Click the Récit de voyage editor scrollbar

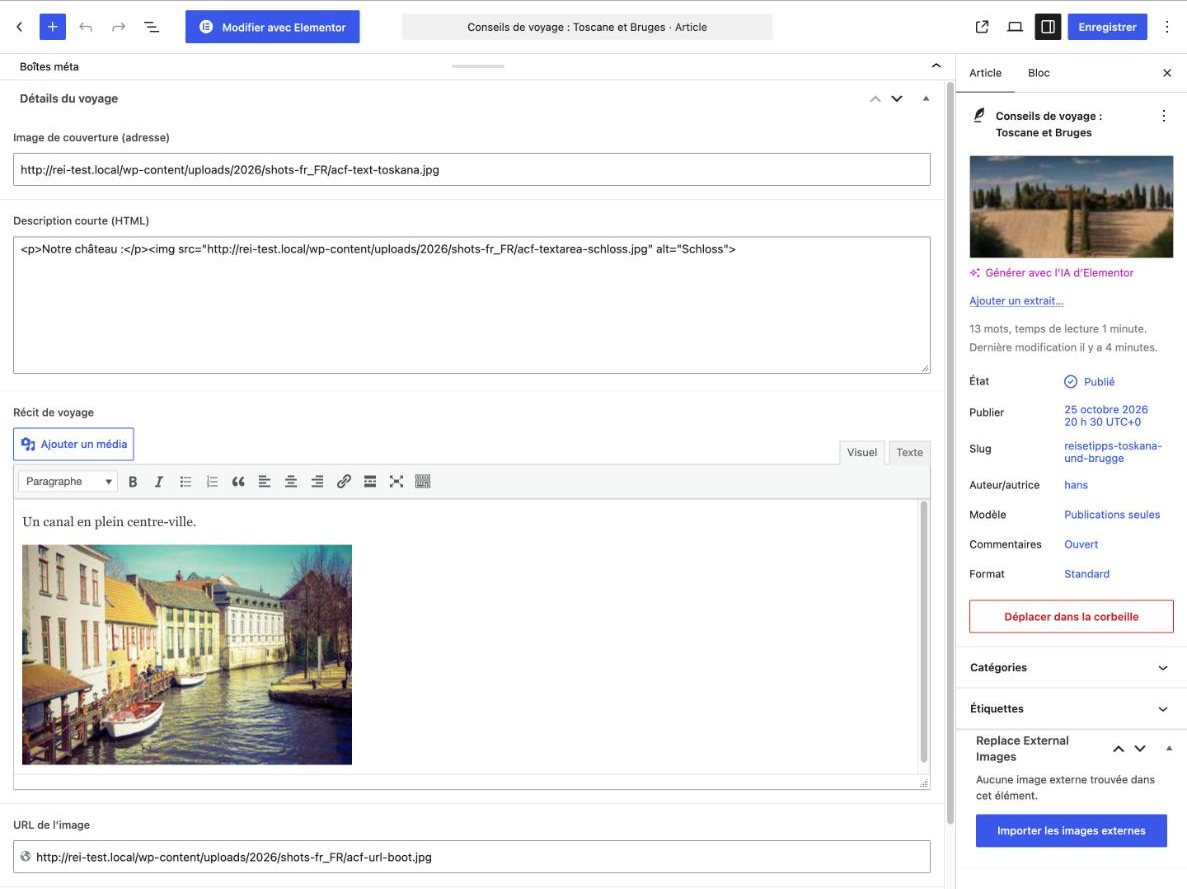[x=924, y=632]
